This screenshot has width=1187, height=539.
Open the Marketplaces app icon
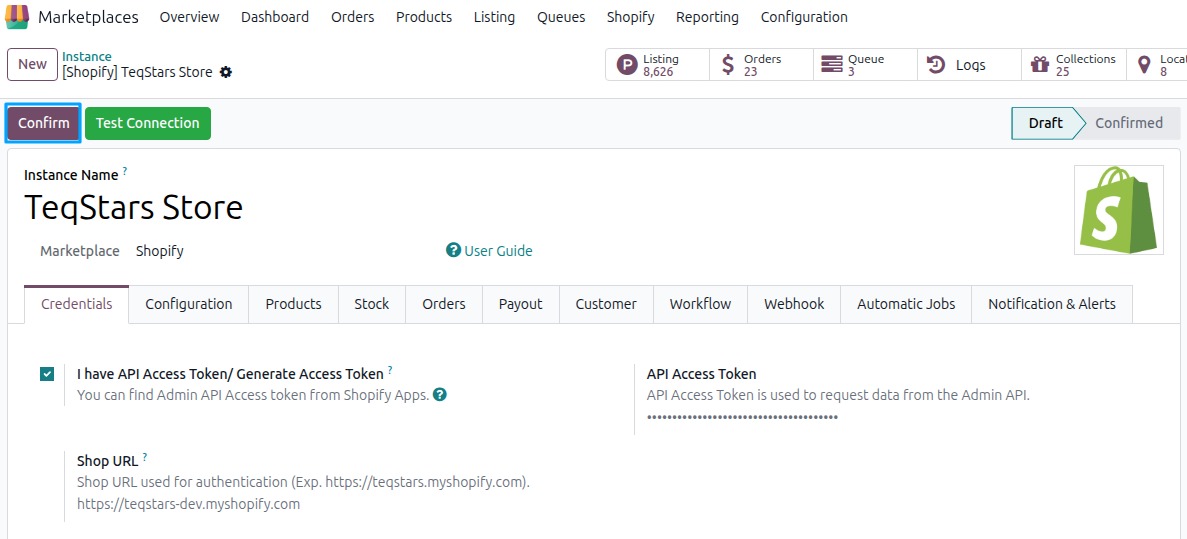(17, 17)
